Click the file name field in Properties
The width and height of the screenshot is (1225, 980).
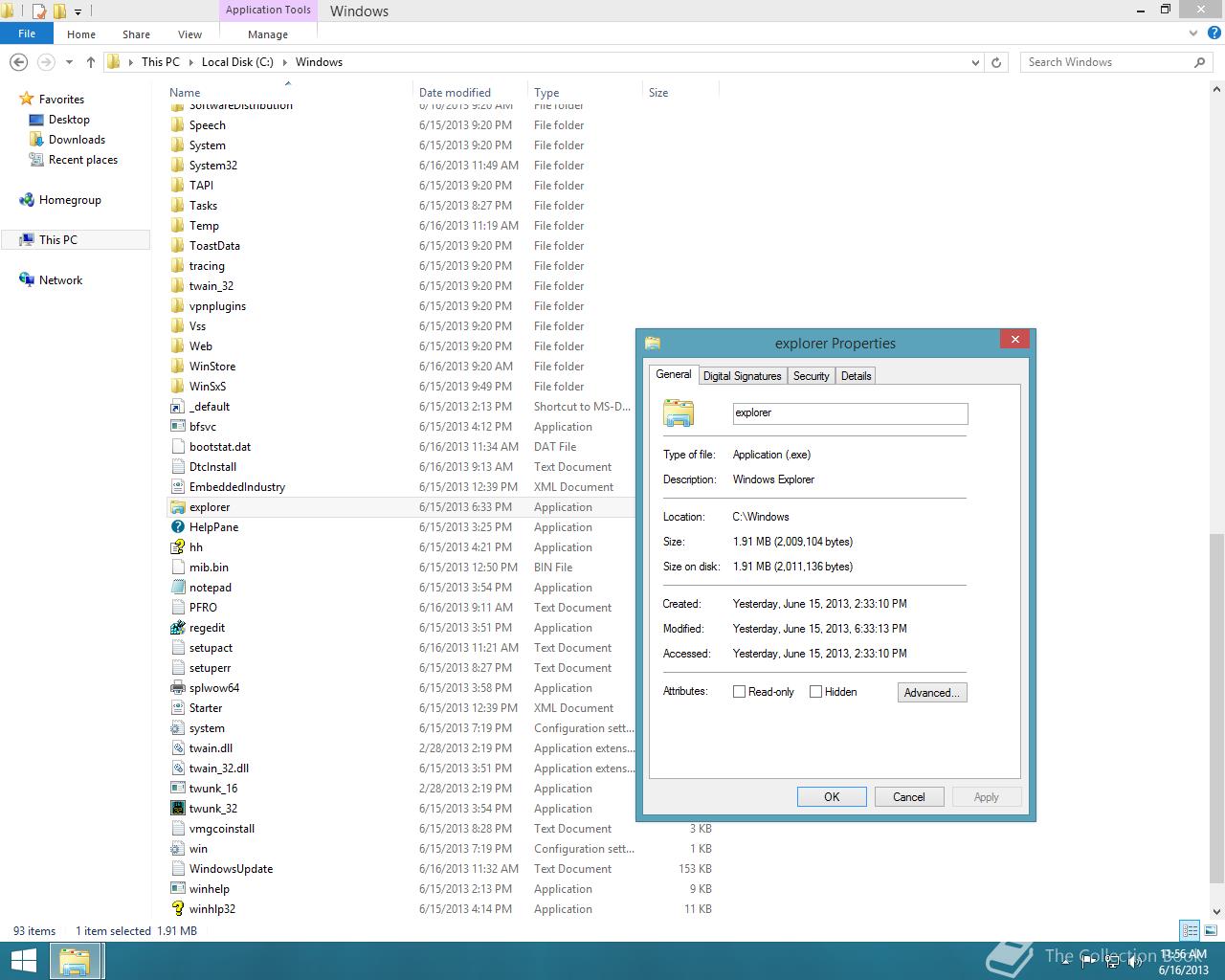coord(850,413)
